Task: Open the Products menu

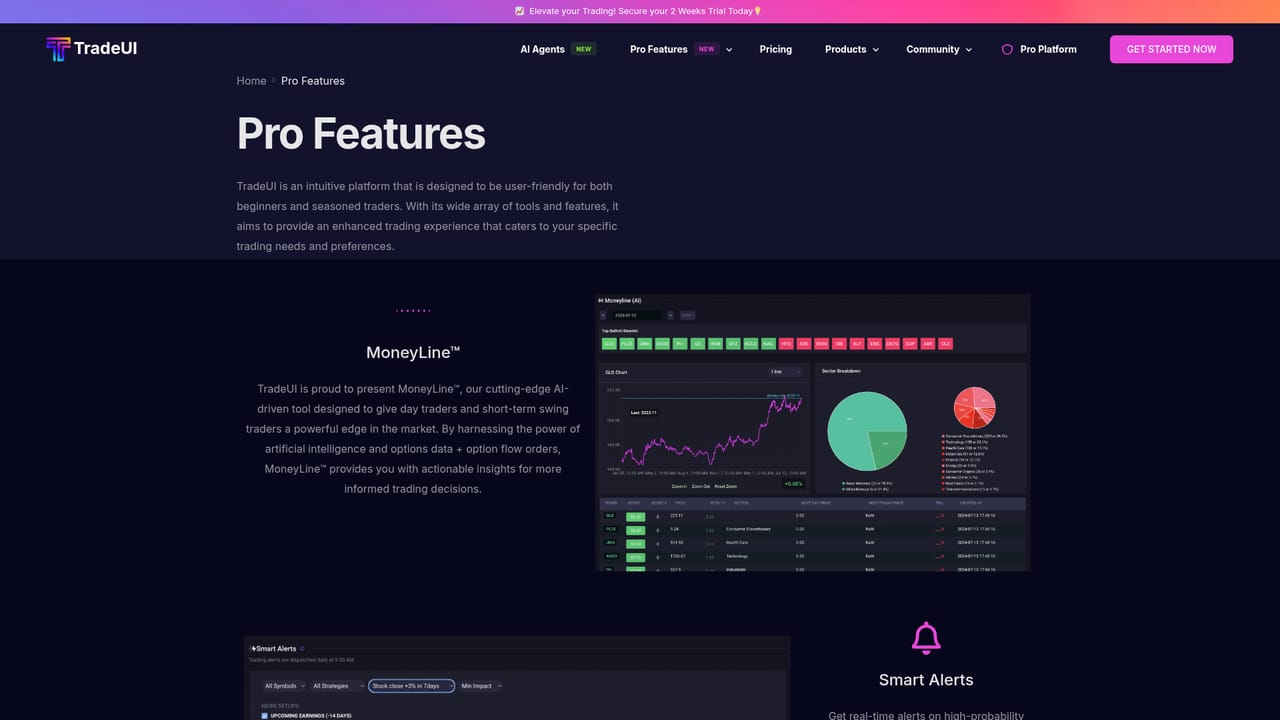Action: pyautogui.click(x=845, y=49)
